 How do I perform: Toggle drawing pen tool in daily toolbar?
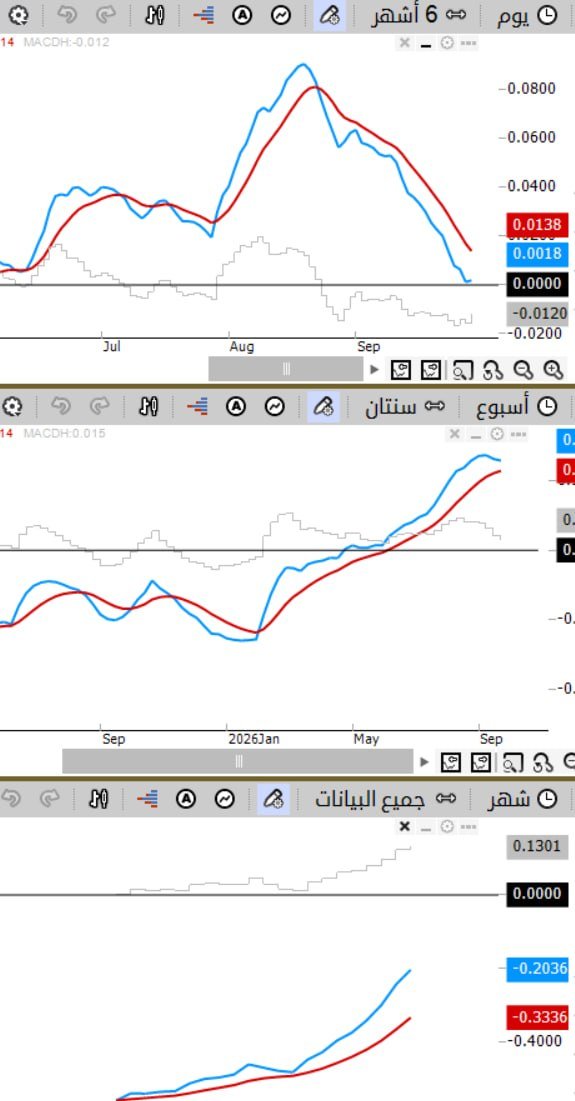329,15
